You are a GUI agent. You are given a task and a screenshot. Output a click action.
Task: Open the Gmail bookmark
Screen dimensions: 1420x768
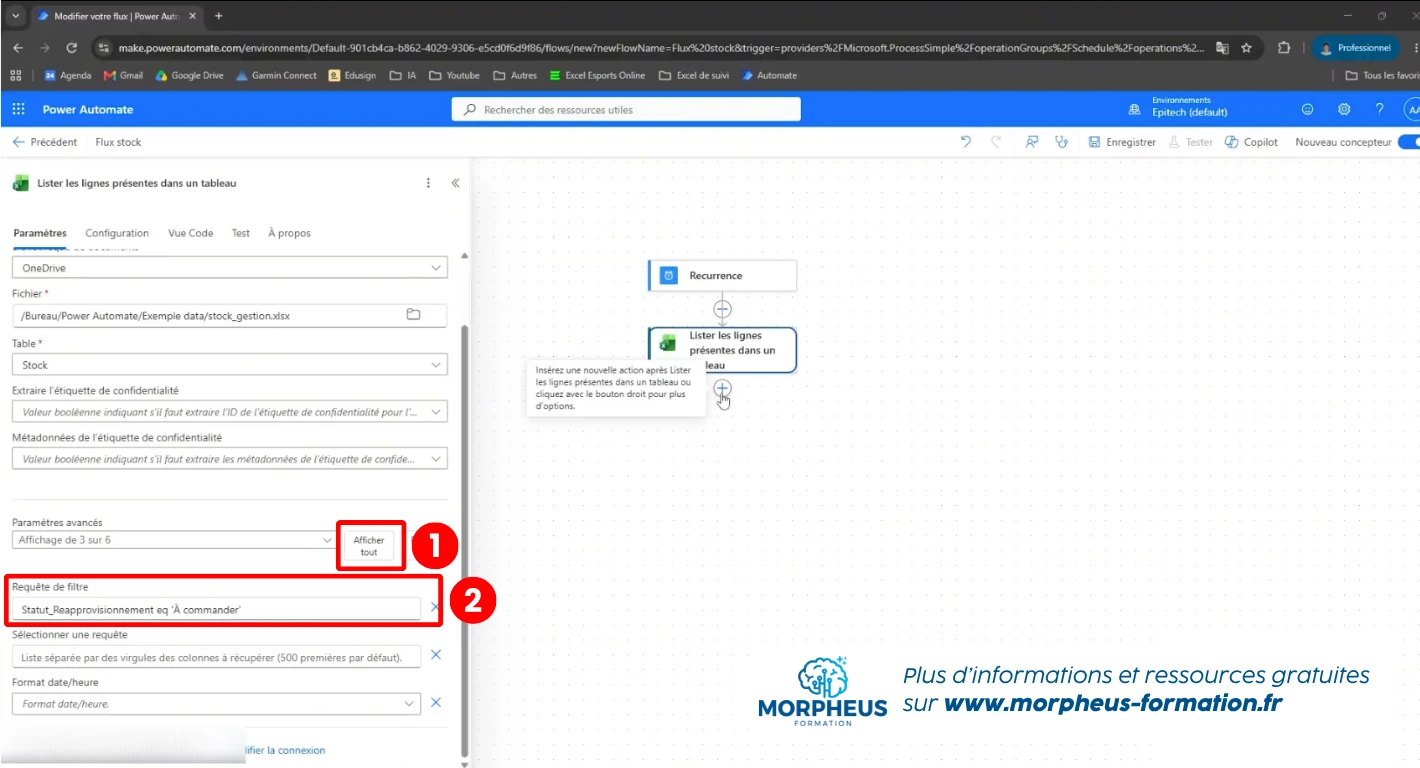pos(123,75)
